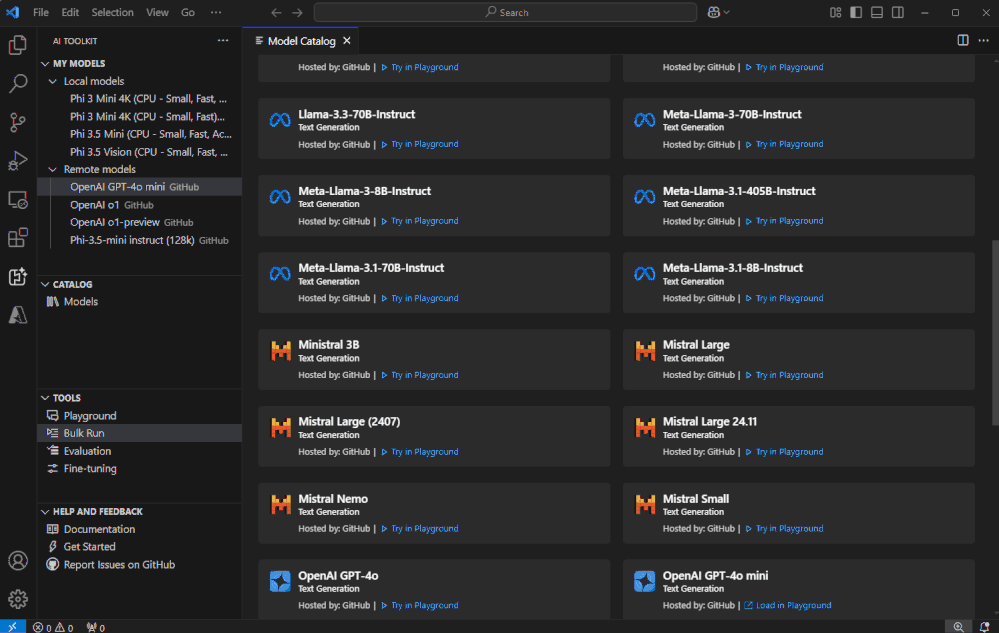Collapse the Local models tree node
999x633 pixels.
(53, 82)
